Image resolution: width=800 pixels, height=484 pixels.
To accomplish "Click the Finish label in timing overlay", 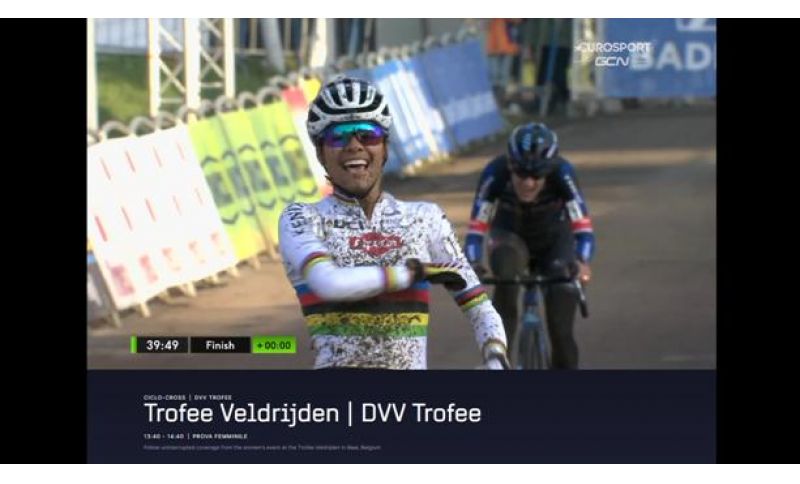I will click(220, 345).
